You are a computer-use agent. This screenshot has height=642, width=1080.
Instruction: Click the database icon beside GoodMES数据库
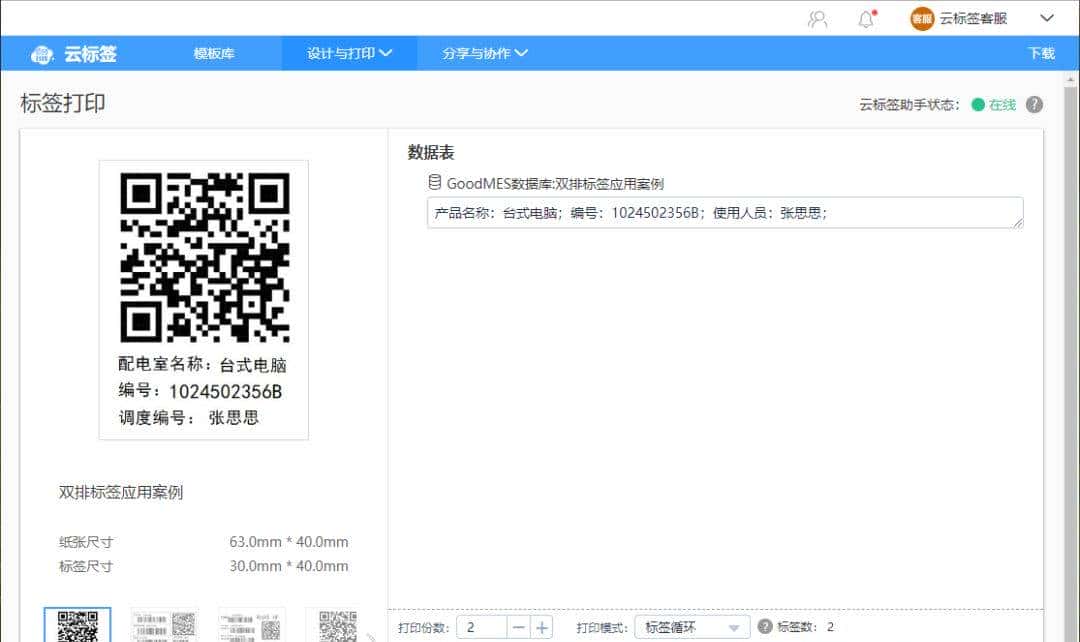pyautogui.click(x=433, y=182)
